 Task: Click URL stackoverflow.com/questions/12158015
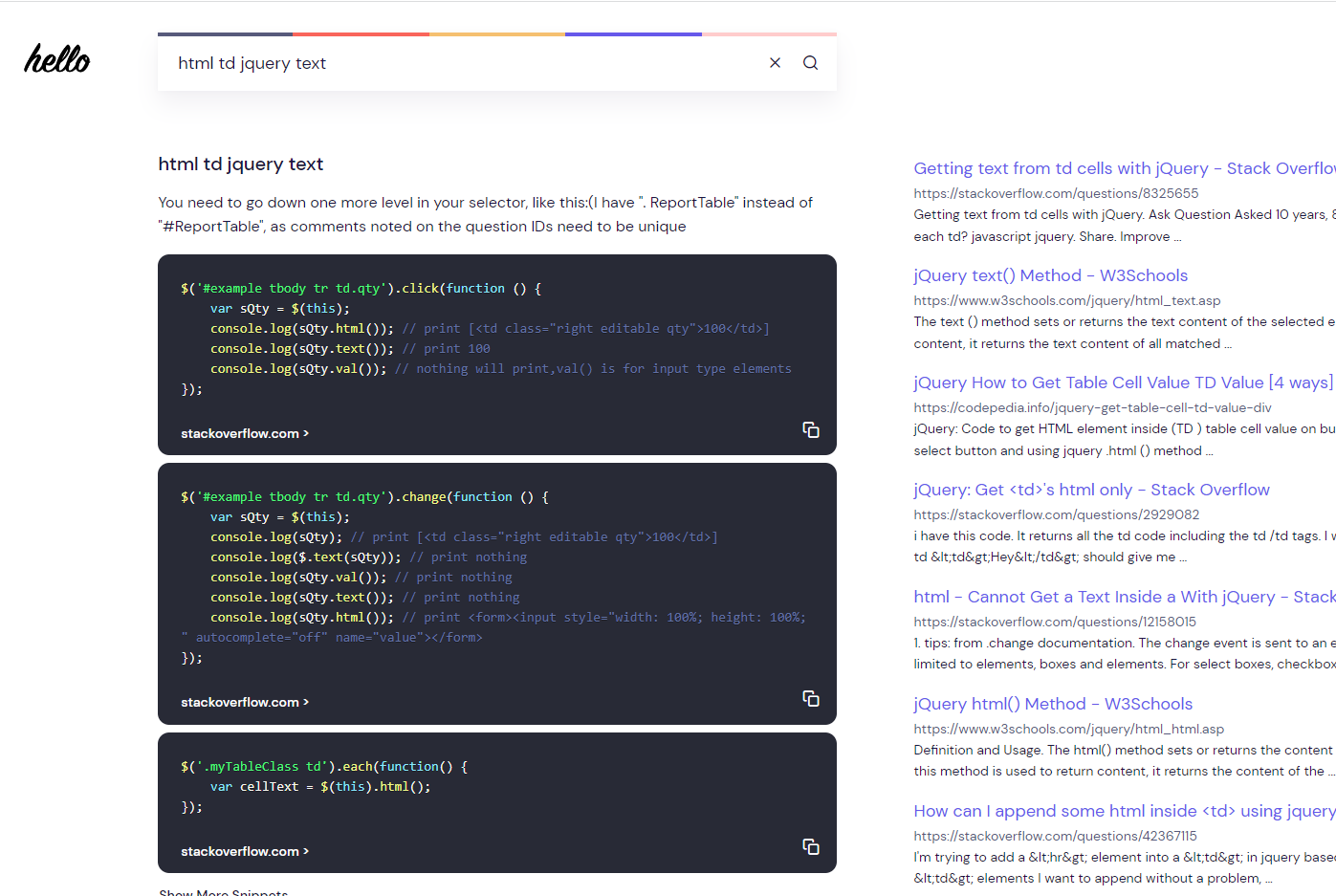tap(1055, 622)
